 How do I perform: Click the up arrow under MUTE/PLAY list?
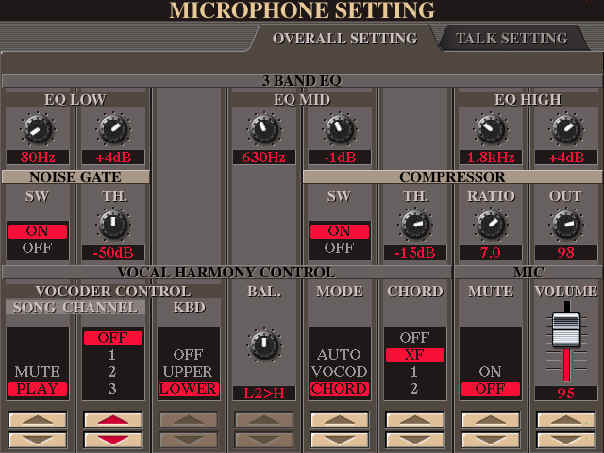[x=37, y=420]
